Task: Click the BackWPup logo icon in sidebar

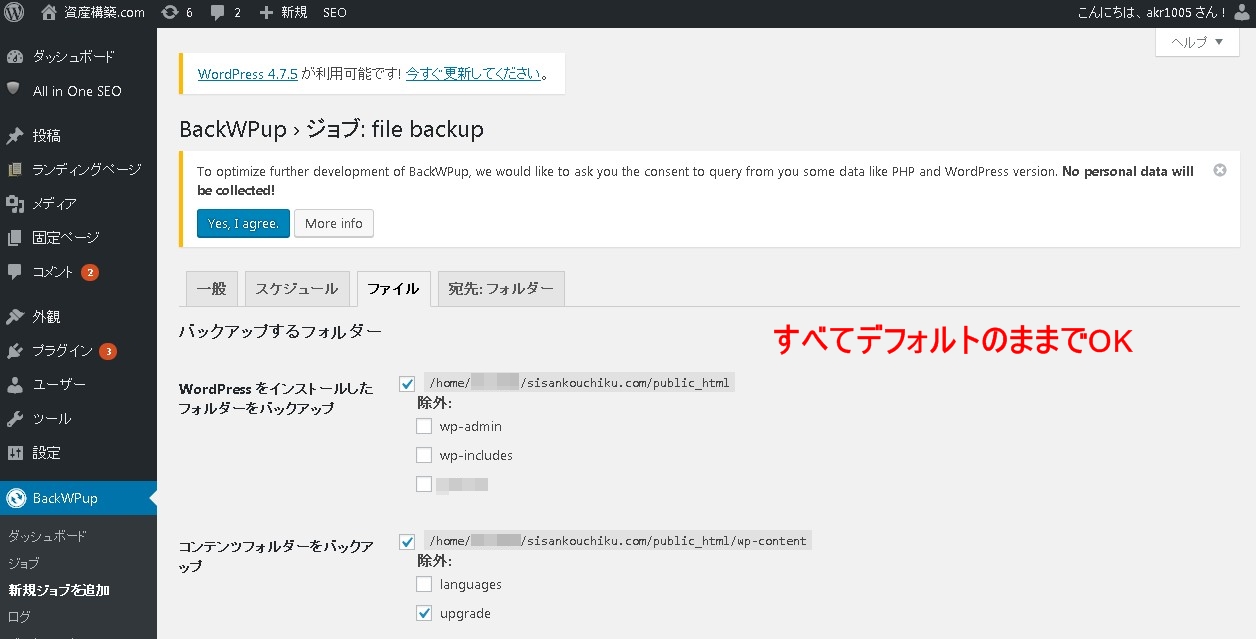Action: click(x=14, y=498)
